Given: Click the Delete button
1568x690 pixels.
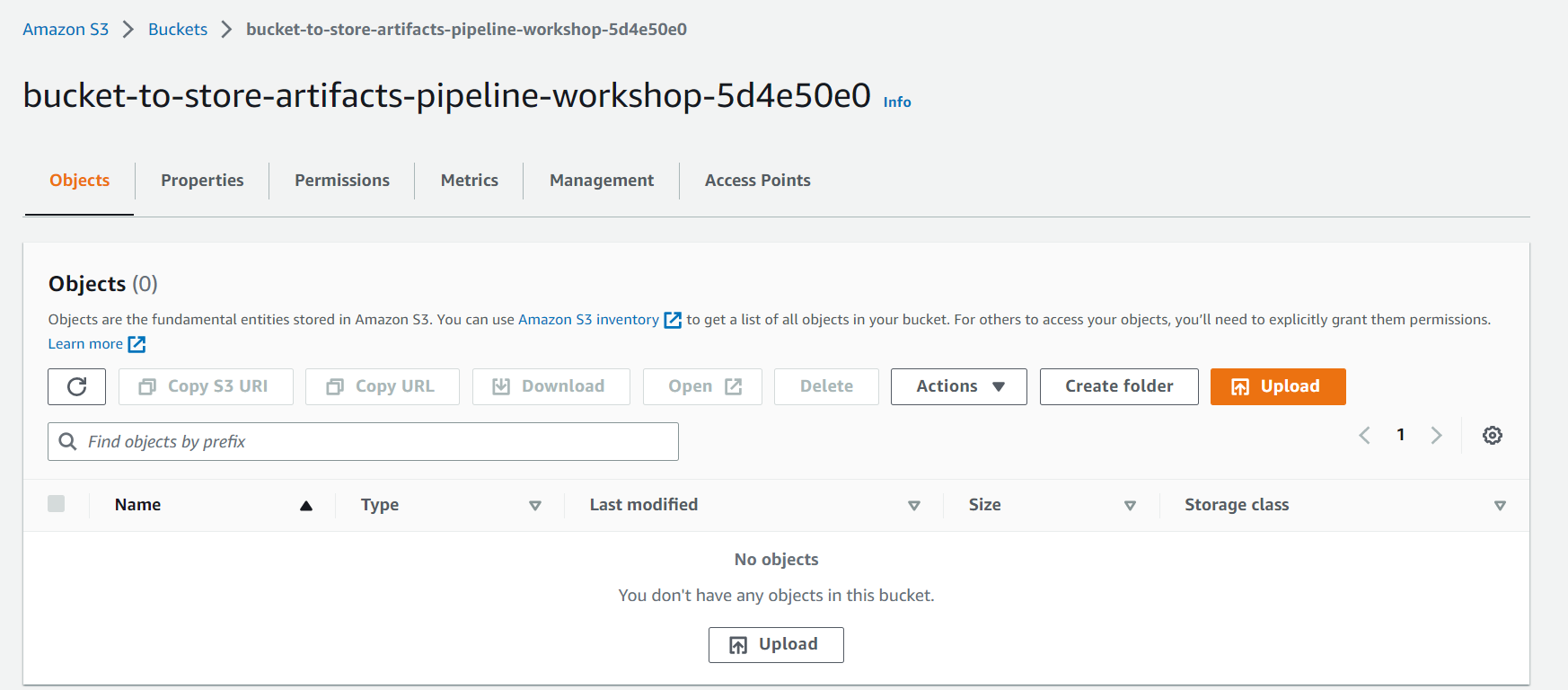Looking at the screenshot, I should 826,386.
